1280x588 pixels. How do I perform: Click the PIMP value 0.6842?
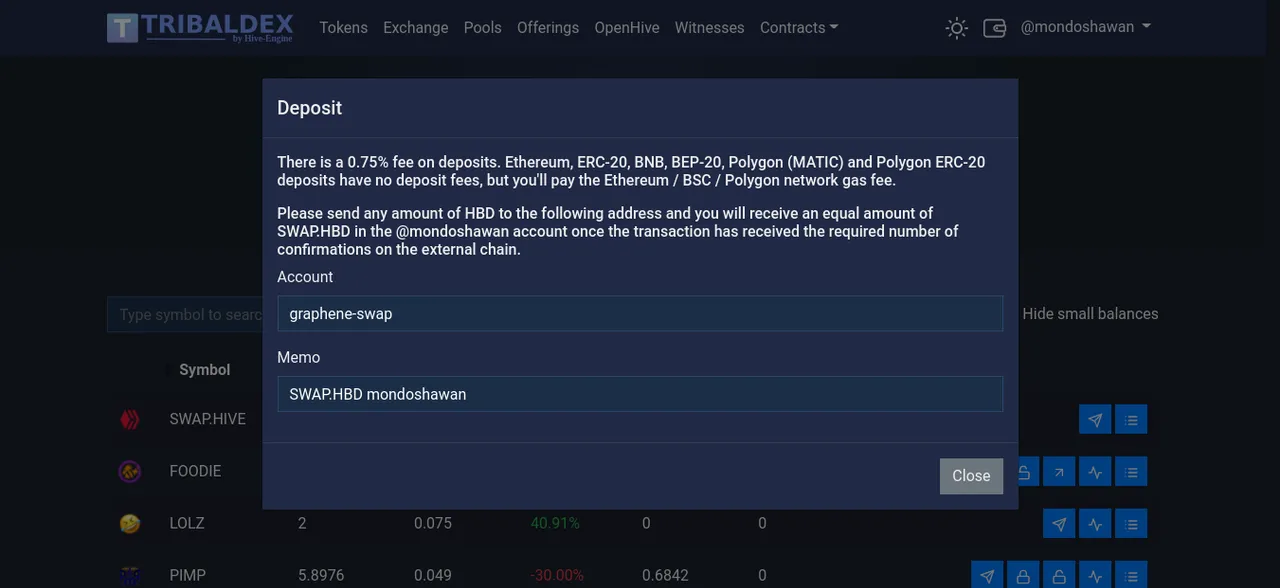(665, 575)
